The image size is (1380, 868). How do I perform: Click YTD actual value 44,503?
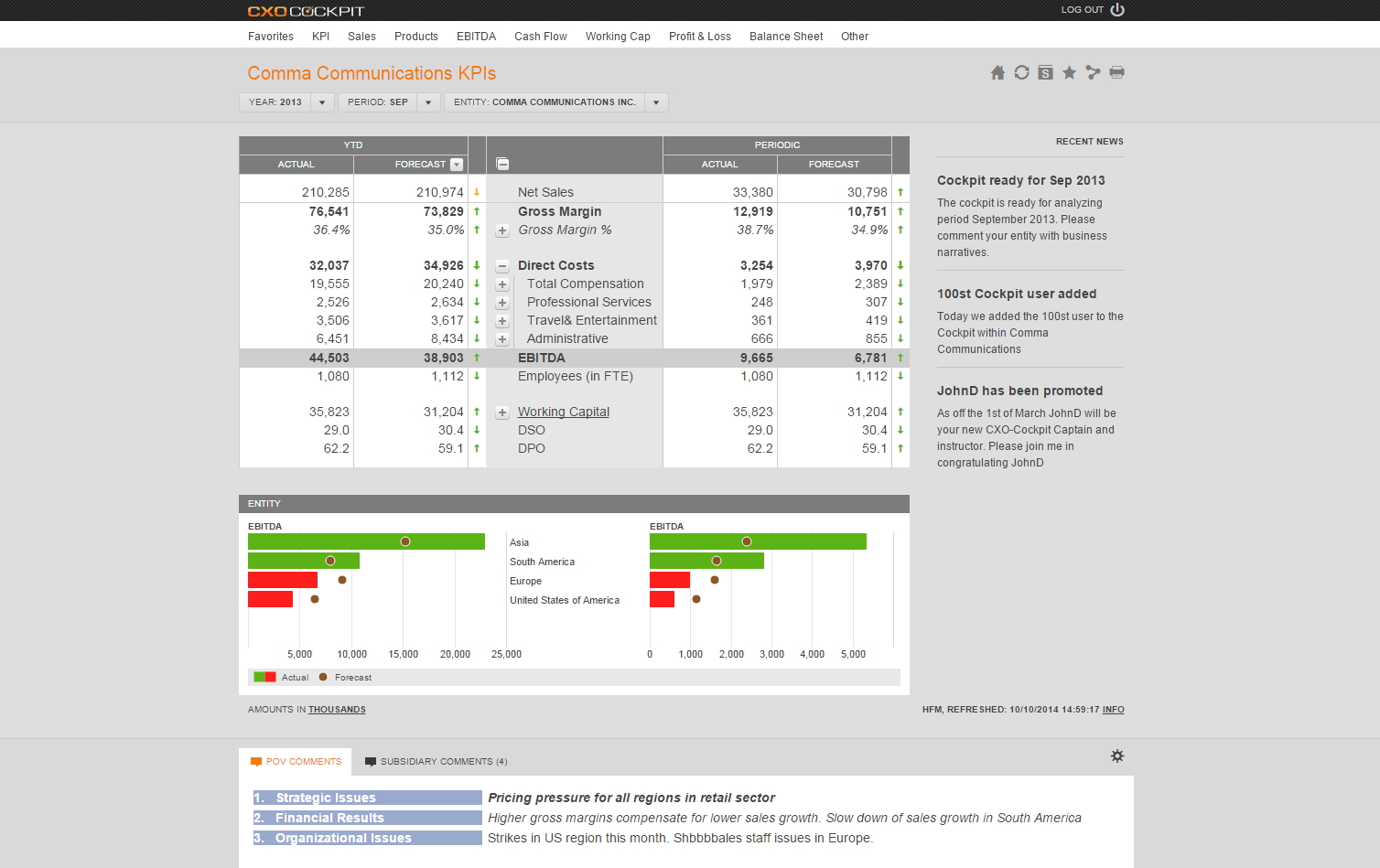tap(329, 358)
